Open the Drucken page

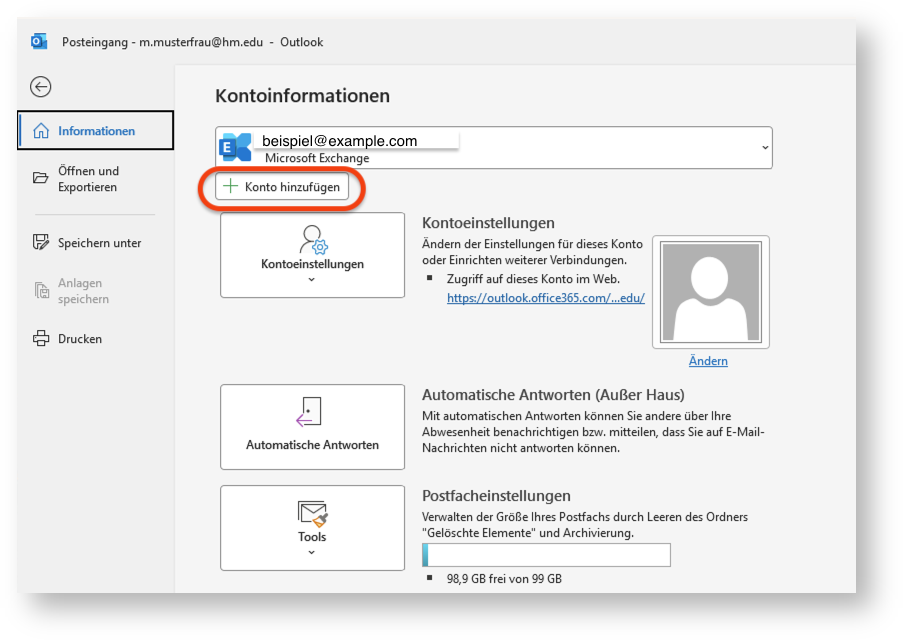pos(80,339)
